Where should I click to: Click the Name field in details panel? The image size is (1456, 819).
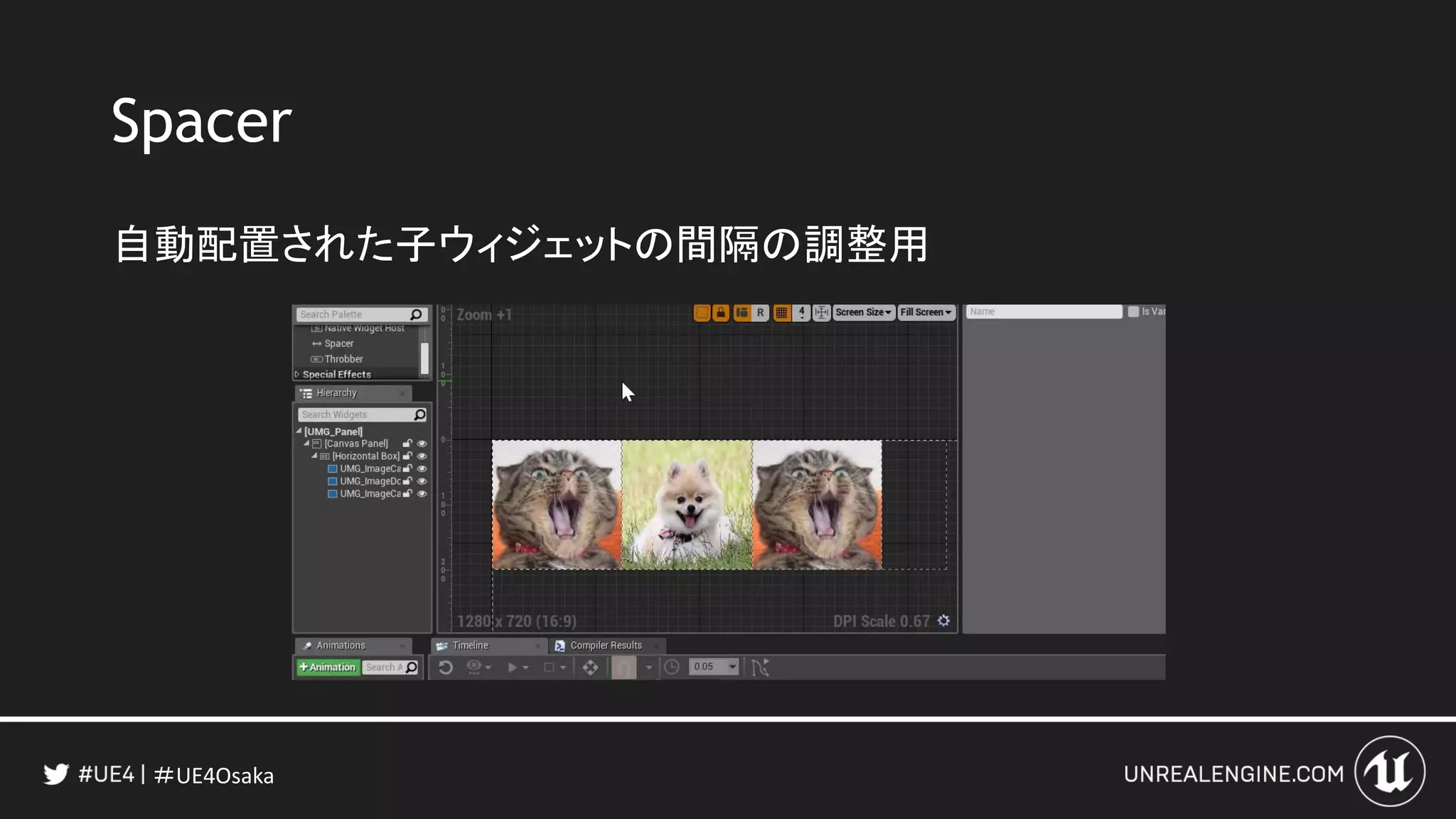pos(1044,311)
